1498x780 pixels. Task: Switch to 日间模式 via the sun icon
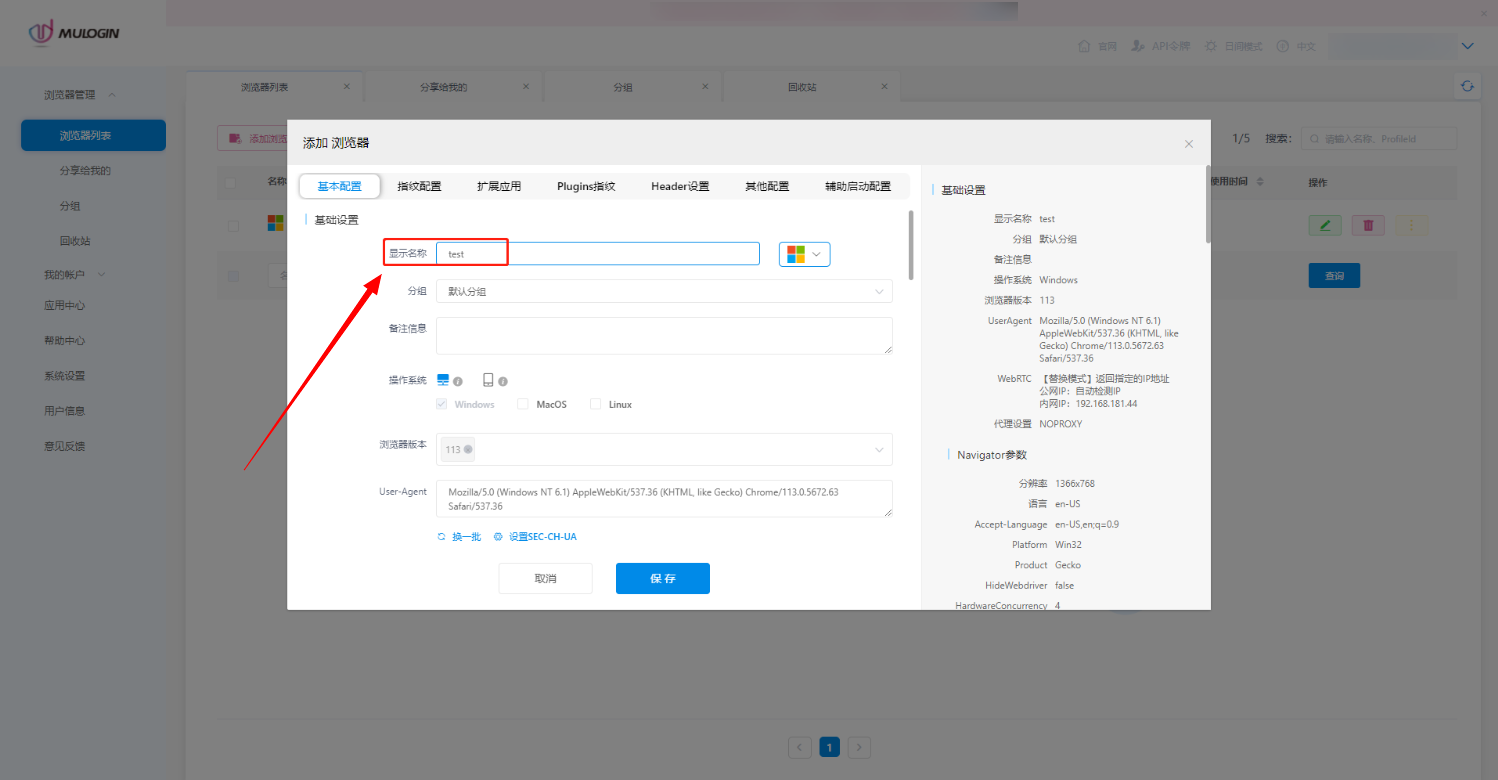pyautogui.click(x=1210, y=45)
